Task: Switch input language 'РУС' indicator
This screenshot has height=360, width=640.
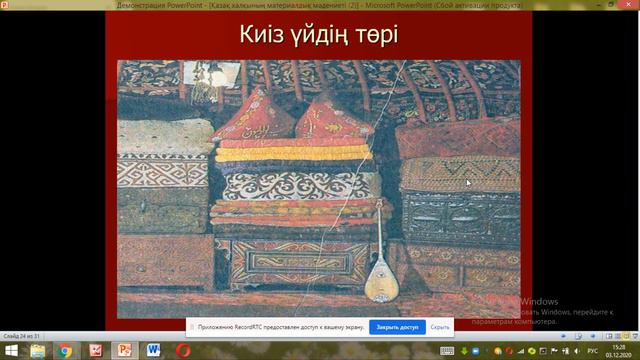Action: click(x=592, y=351)
